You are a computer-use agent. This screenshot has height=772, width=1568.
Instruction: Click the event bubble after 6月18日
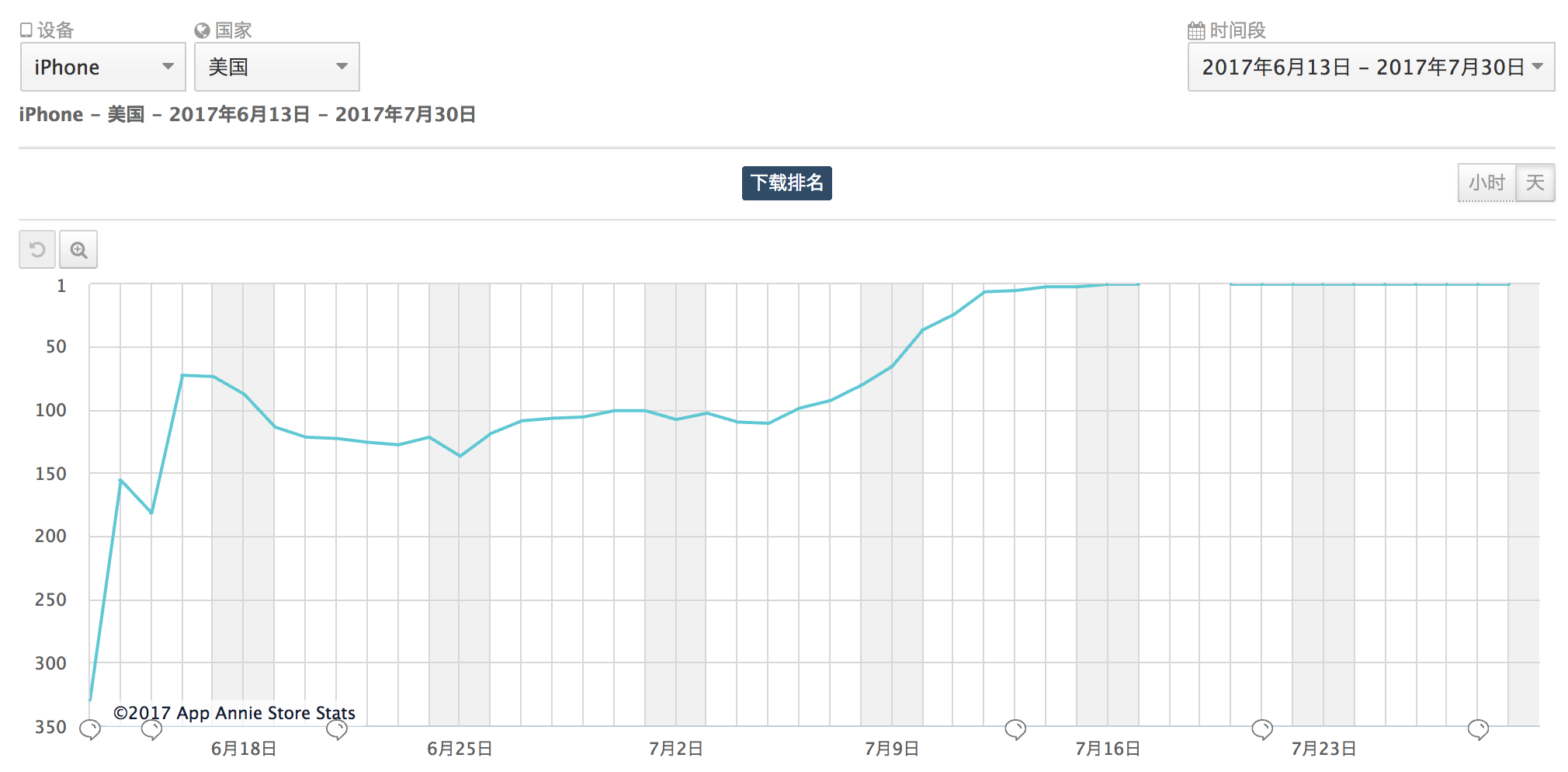tap(337, 729)
